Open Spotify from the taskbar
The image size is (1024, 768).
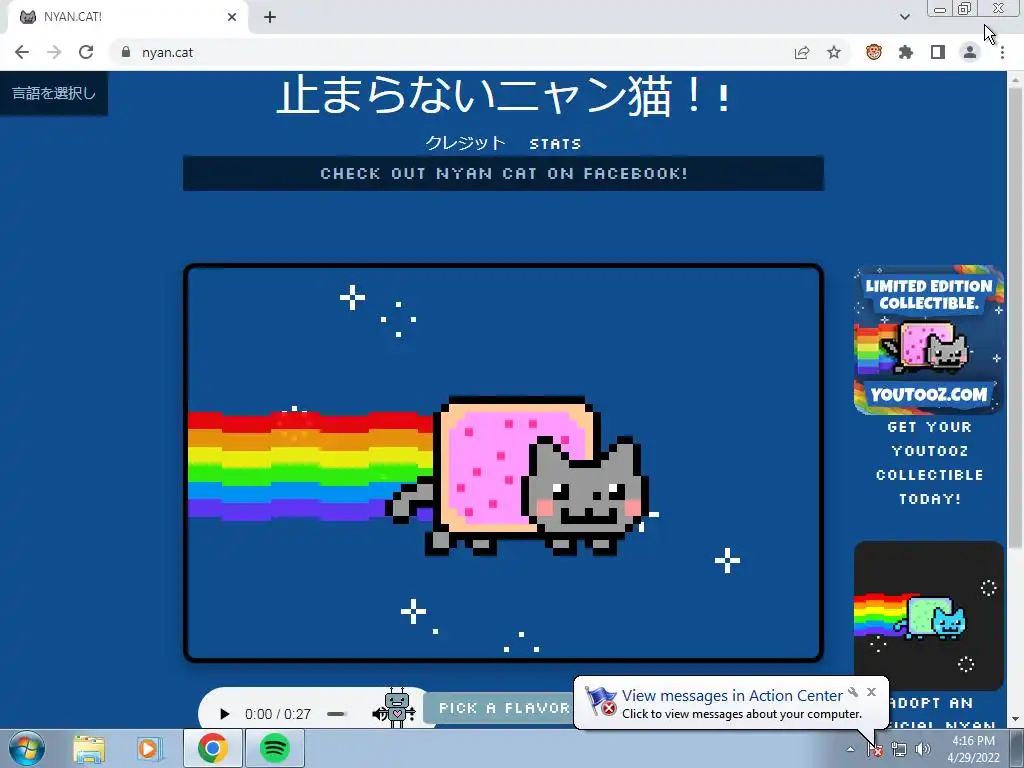(x=275, y=748)
